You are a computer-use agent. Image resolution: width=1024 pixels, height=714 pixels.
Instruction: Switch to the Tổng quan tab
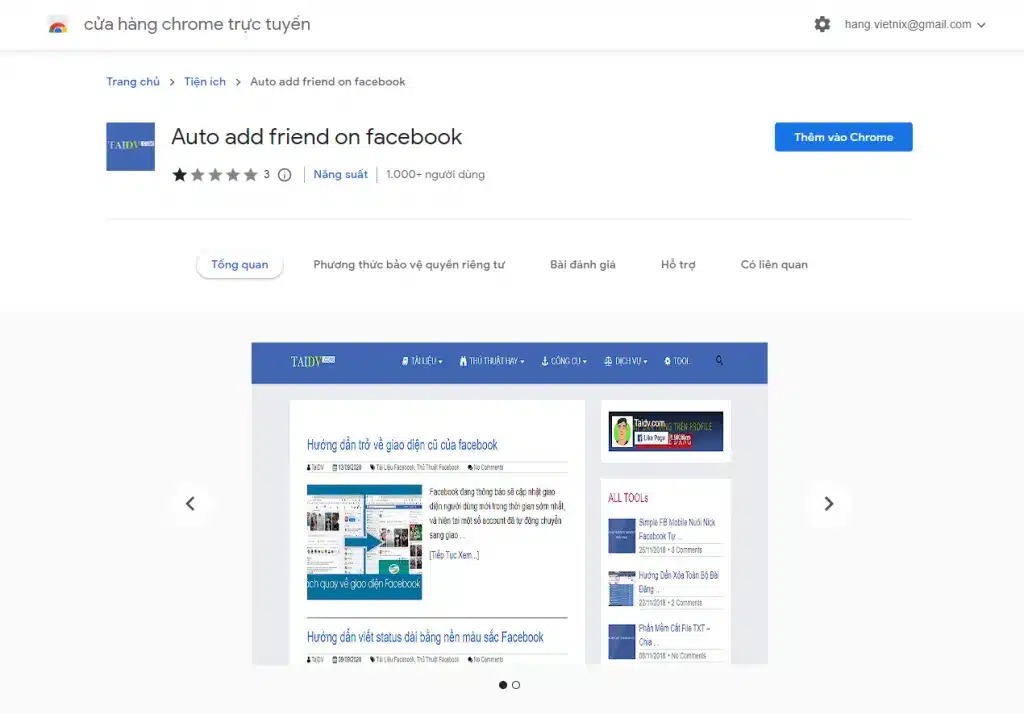click(240, 265)
